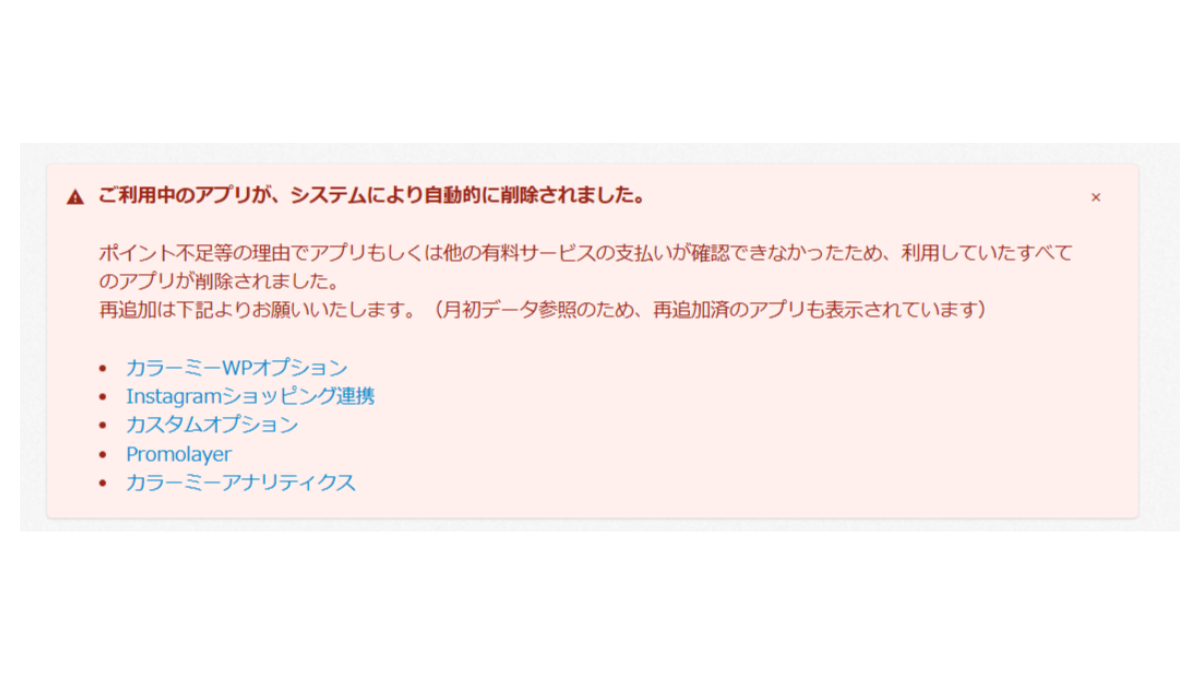Click the bullet in front of カラーミーアナリティクス

(102, 483)
